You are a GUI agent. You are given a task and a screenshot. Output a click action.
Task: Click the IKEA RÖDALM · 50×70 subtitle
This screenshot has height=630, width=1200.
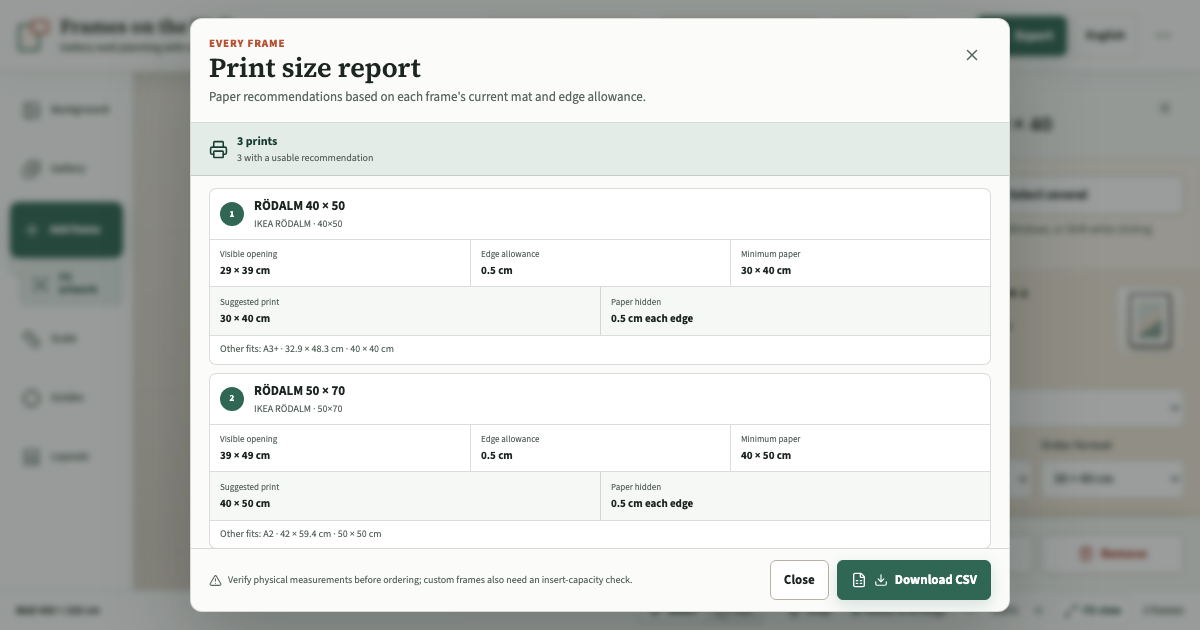(x=298, y=409)
